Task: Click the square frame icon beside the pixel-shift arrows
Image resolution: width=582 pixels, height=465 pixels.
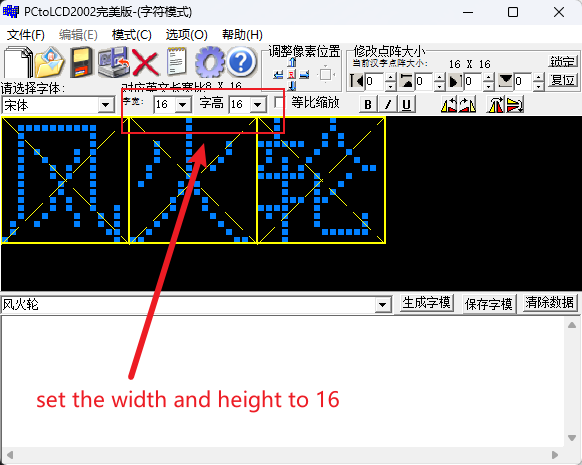Action: (x=326, y=75)
